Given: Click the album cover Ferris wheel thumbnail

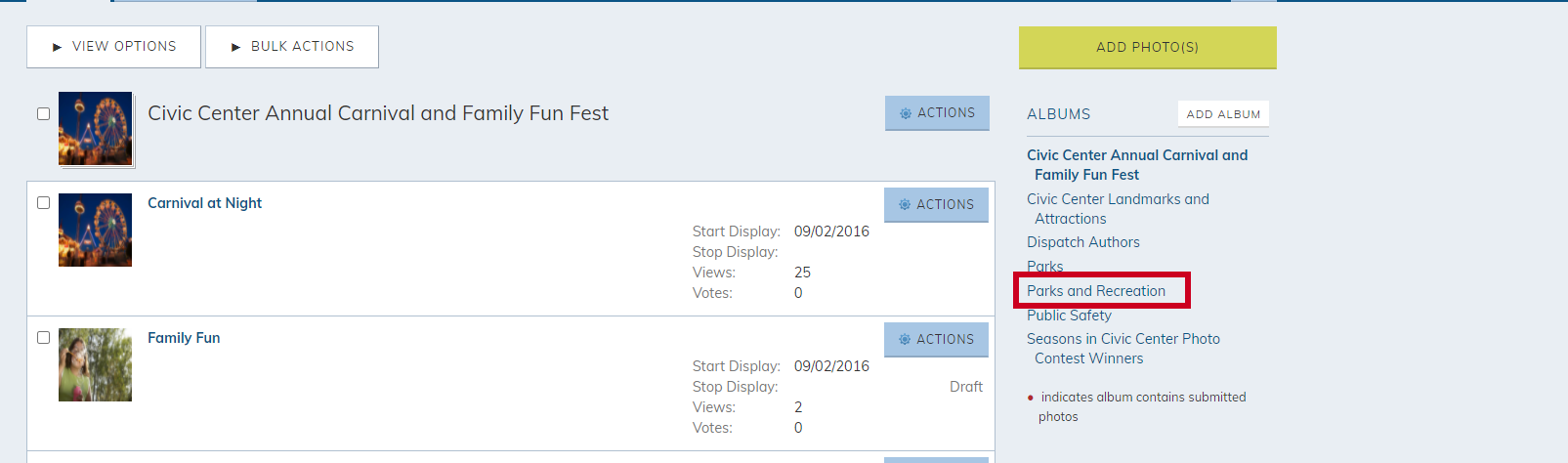Looking at the screenshot, I should pos(95,129).
